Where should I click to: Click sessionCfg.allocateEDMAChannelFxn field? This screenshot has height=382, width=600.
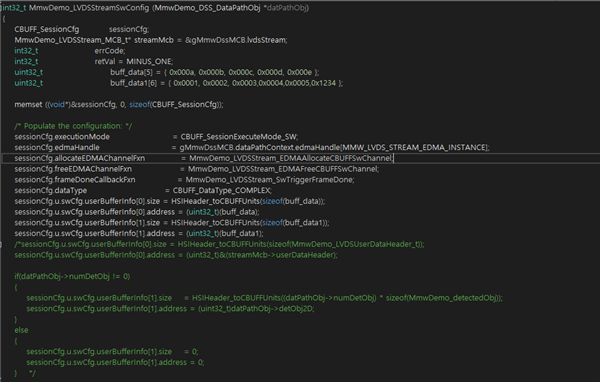tap(80, 158)
